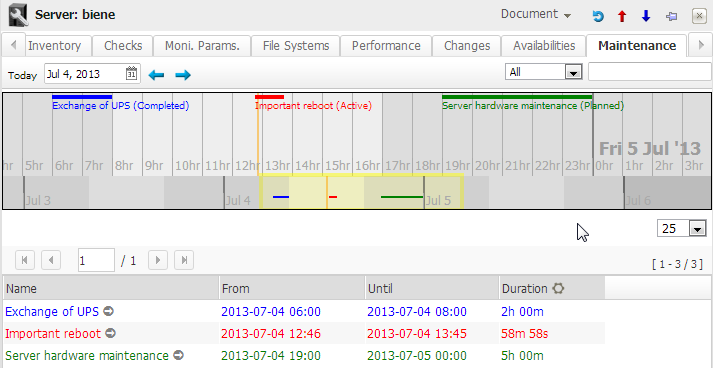Go to next results page
The width and height of the screenshot is (713, 368).
click(158, 260)
